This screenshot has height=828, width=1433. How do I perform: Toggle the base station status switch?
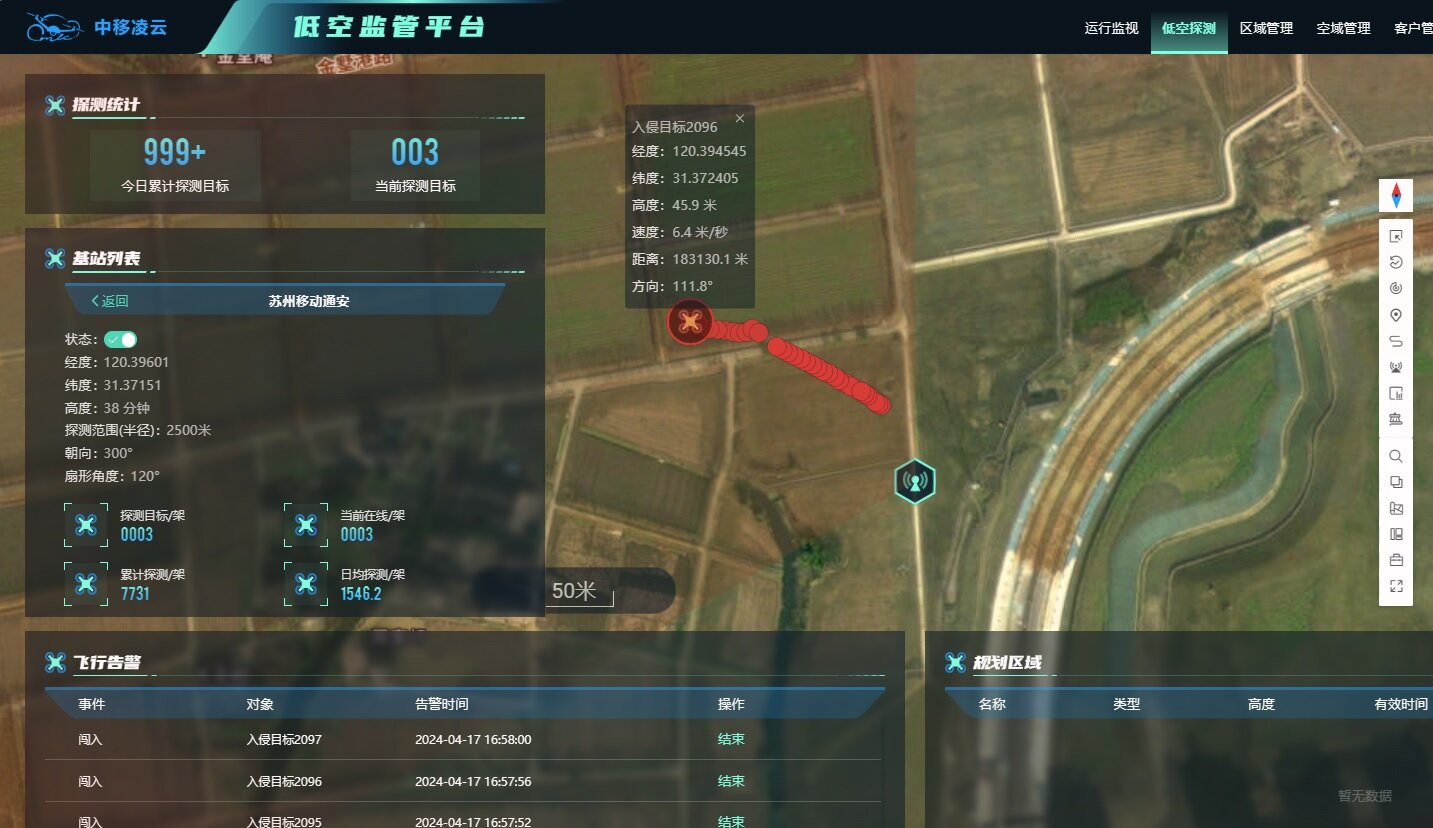120,339
